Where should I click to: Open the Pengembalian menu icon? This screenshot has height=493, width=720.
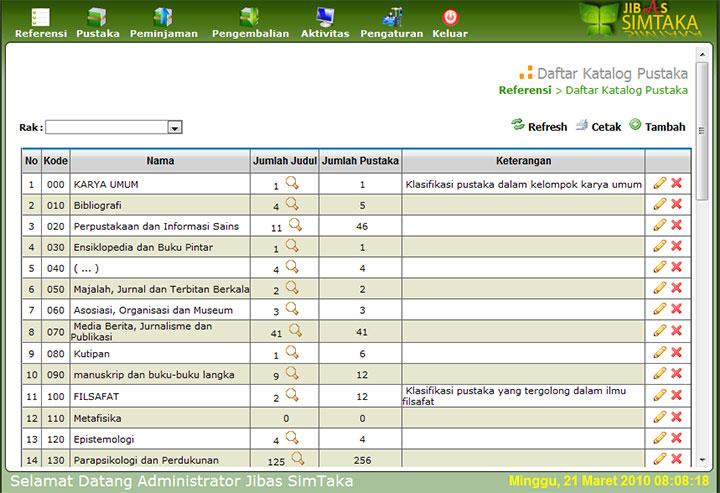(x=250, y=17)
